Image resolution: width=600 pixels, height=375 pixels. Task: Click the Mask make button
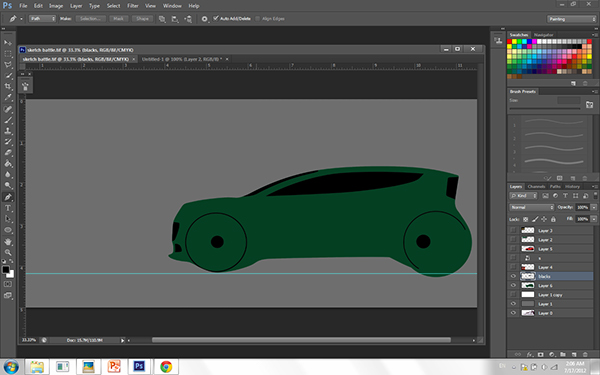point(118,18)
